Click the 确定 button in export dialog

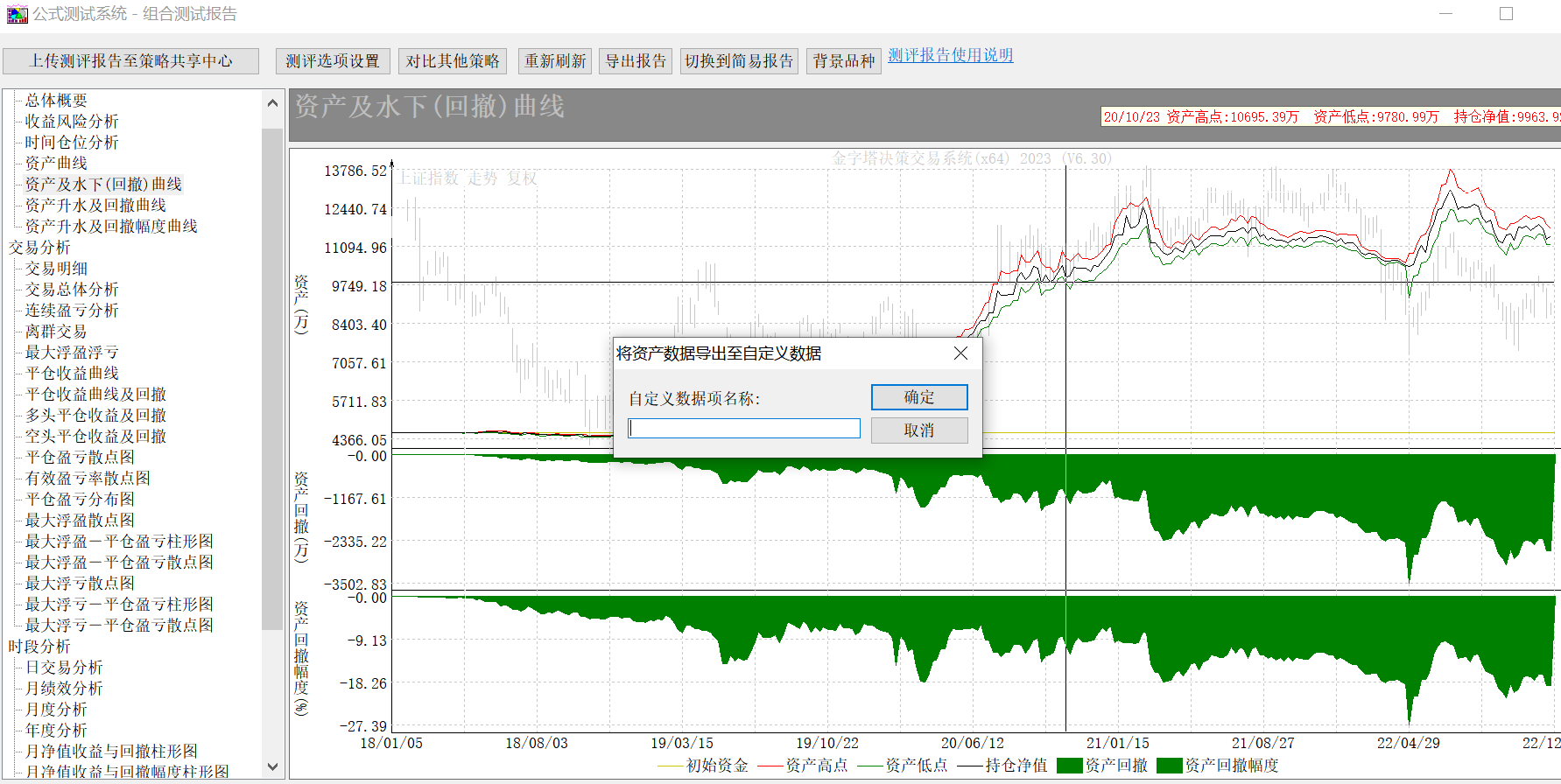(x=918, y=397)
